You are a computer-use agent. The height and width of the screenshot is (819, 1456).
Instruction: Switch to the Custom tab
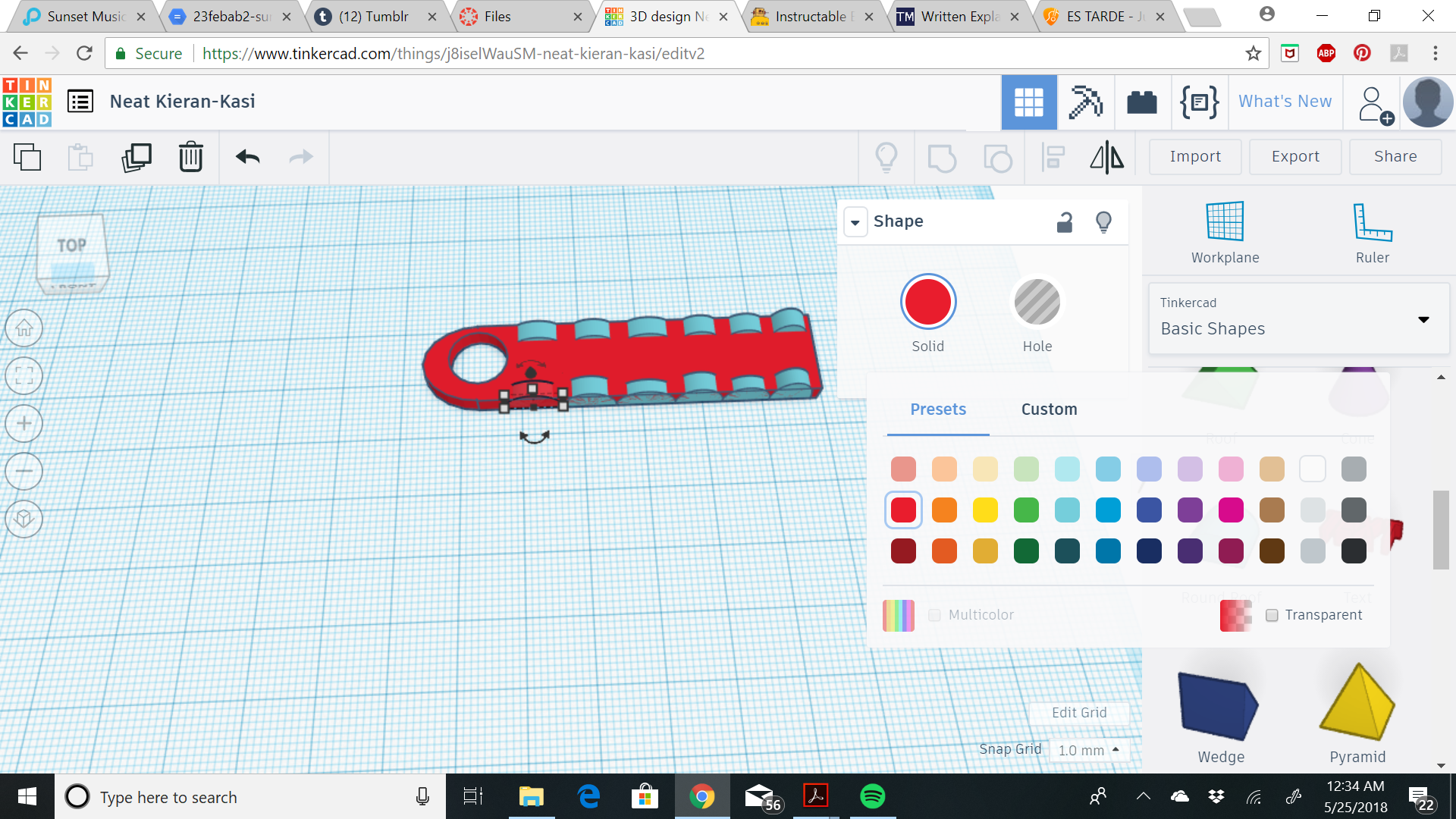tap(1049, 409)
